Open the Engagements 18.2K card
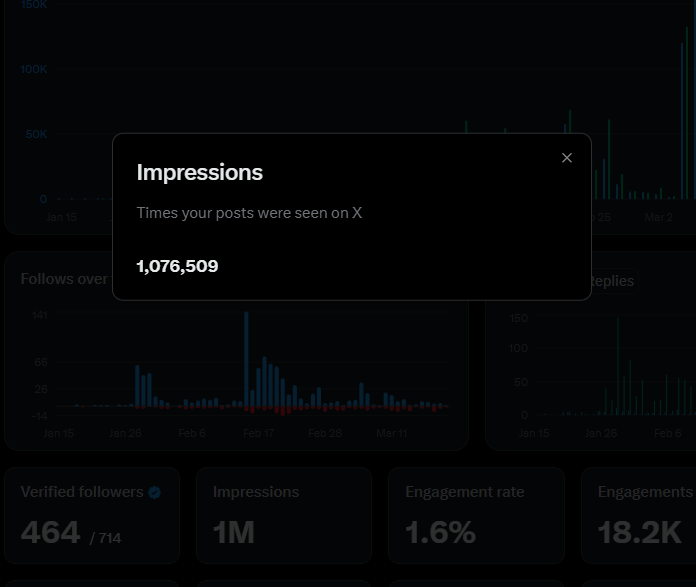The width and height of the screenshot is (696, 587). [x=639, y=515]
